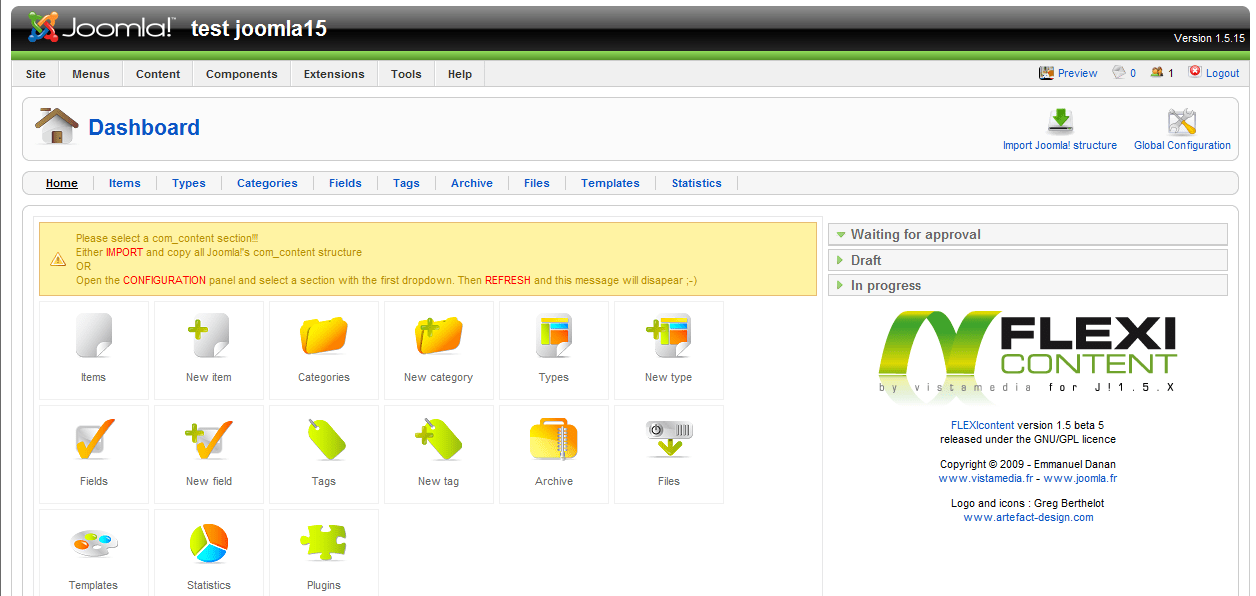The image size is (1256, 596).
Task: Follow the red IMPORT link in warning
Action: coord(124,252)
